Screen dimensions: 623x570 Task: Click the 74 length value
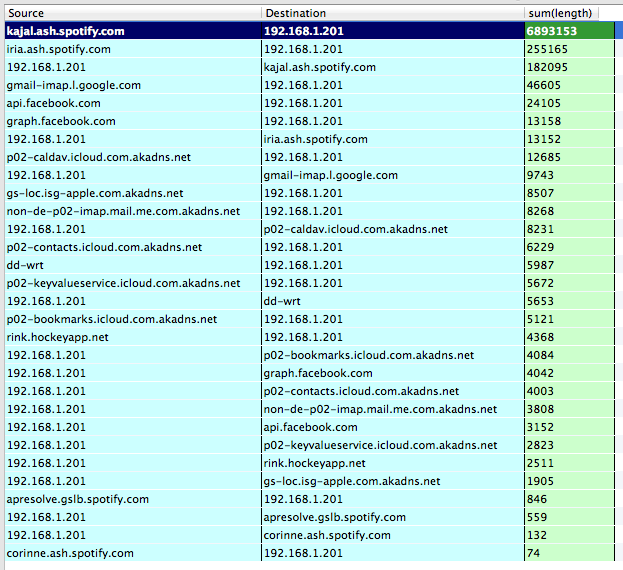pyautogui.click(x=533, y=553)
